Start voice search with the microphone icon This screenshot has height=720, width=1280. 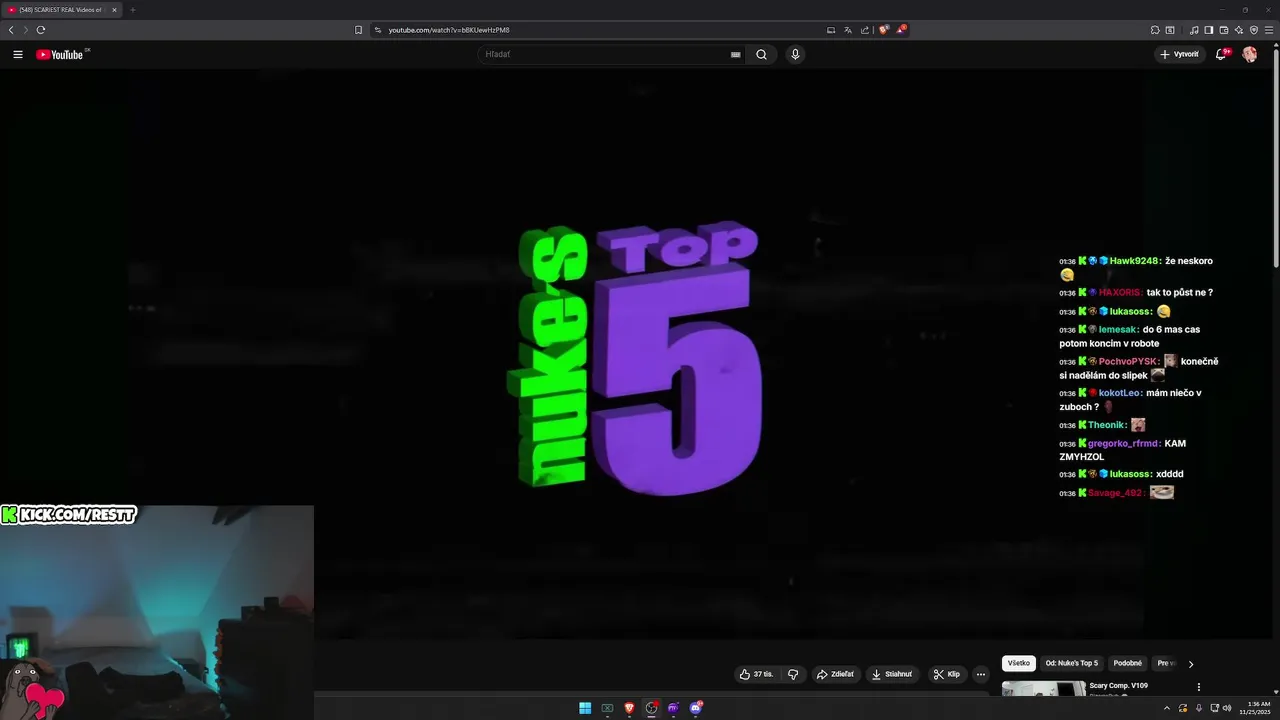click(x=795, y=54)
